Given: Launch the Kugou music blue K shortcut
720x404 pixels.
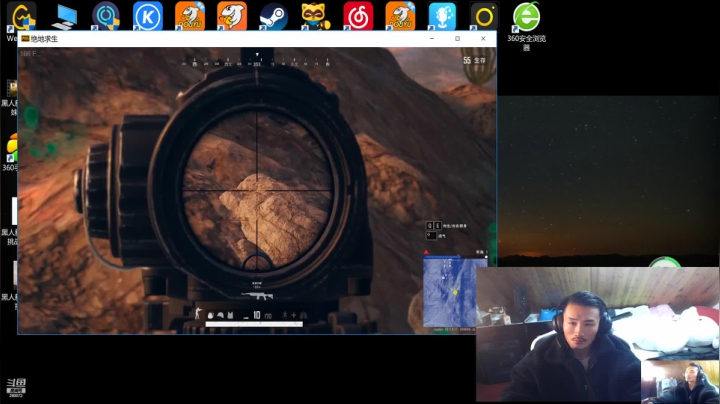Looking at the screenshot, I should [x=147, y=16].
